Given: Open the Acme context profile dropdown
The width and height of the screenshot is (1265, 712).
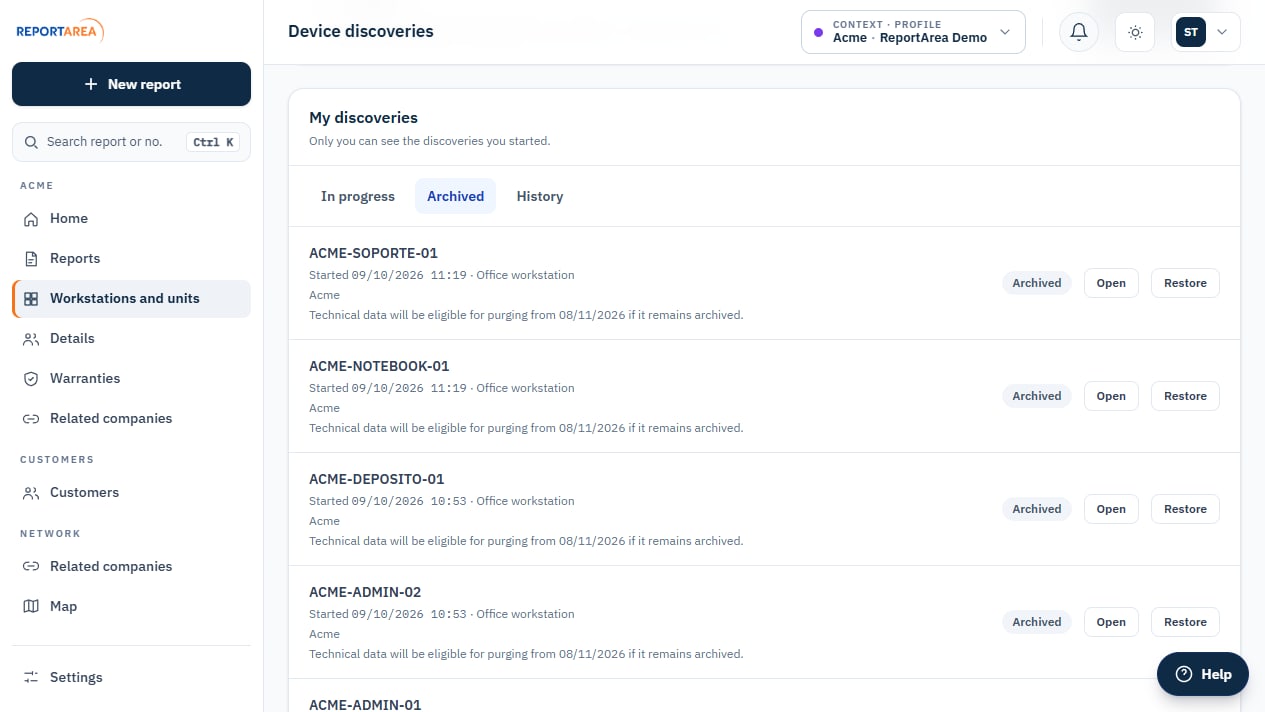Looking at the screenshot, I should [913, 32].
